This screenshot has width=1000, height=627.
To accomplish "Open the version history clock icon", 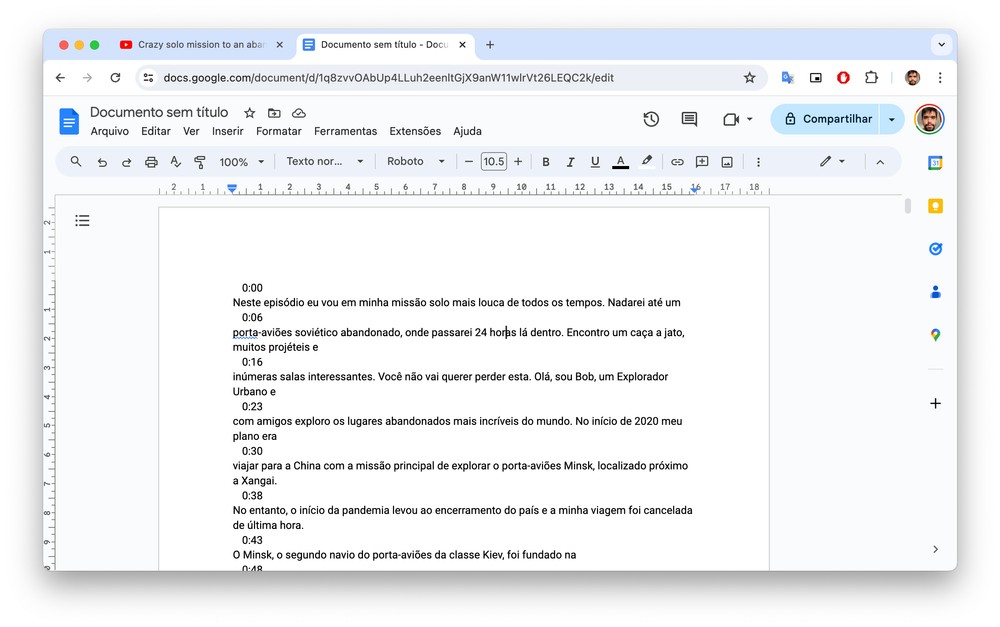I will [651, 119].
